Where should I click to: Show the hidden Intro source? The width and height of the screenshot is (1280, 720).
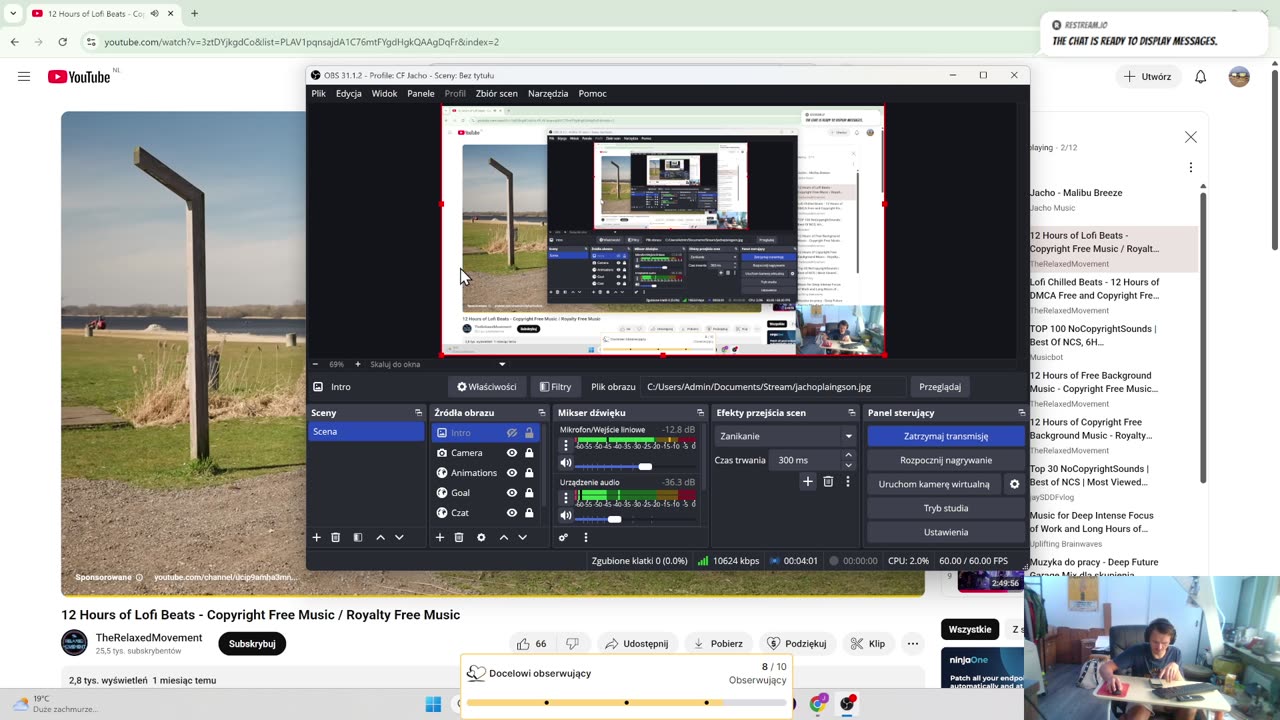pos(511,433)
